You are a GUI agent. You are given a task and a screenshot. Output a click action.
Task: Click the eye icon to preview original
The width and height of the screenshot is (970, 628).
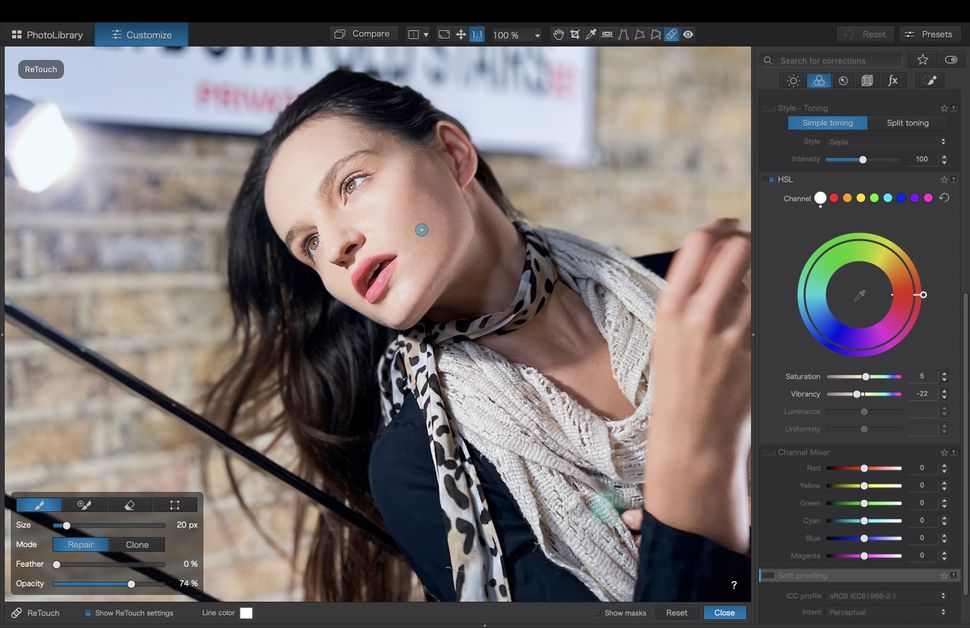click(x=688, y=34)
